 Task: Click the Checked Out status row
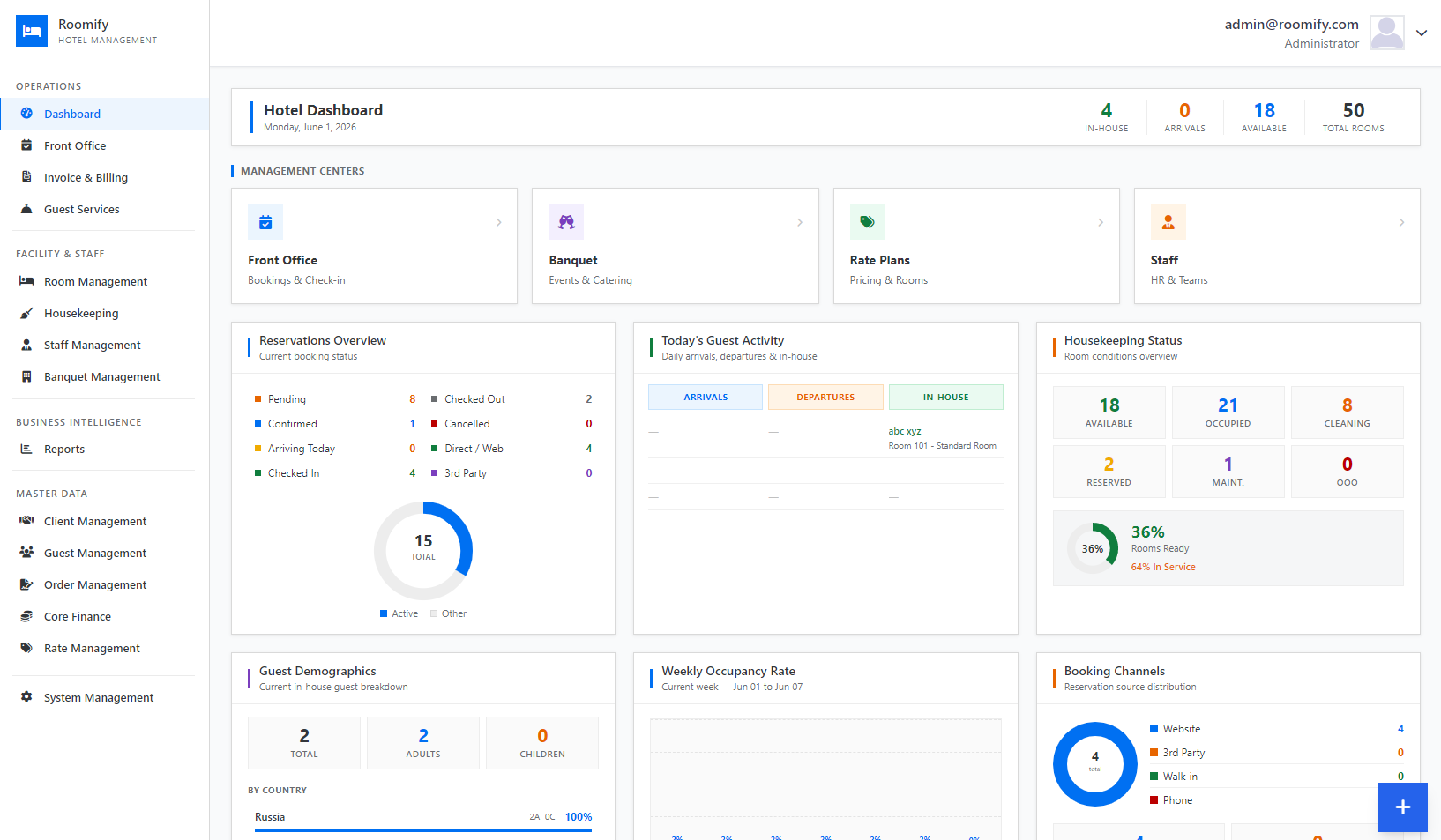tap(511, 399)
